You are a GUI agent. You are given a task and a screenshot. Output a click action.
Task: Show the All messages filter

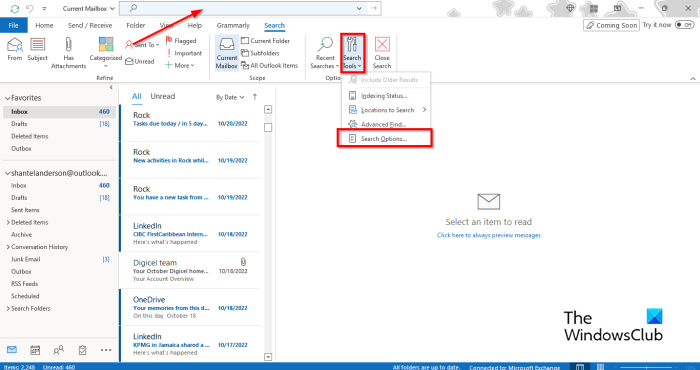coord(137,96)
